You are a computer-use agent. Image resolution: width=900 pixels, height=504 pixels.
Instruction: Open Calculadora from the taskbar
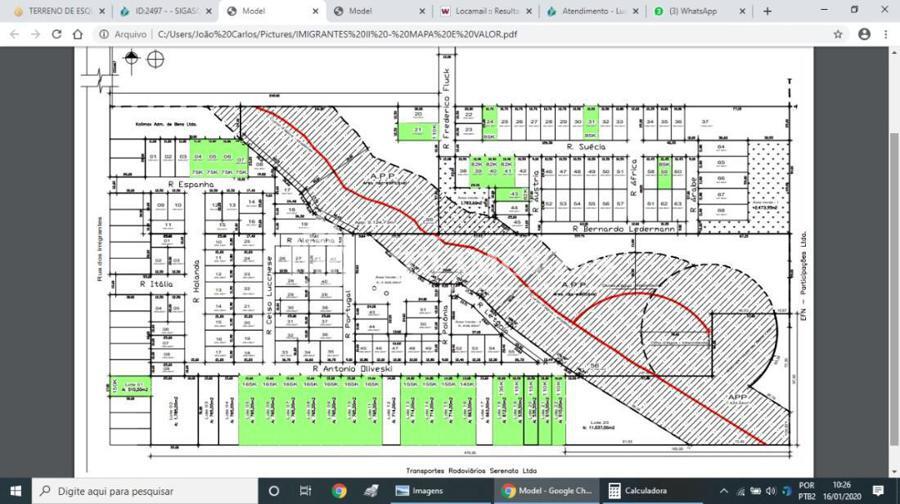(654, 491)
